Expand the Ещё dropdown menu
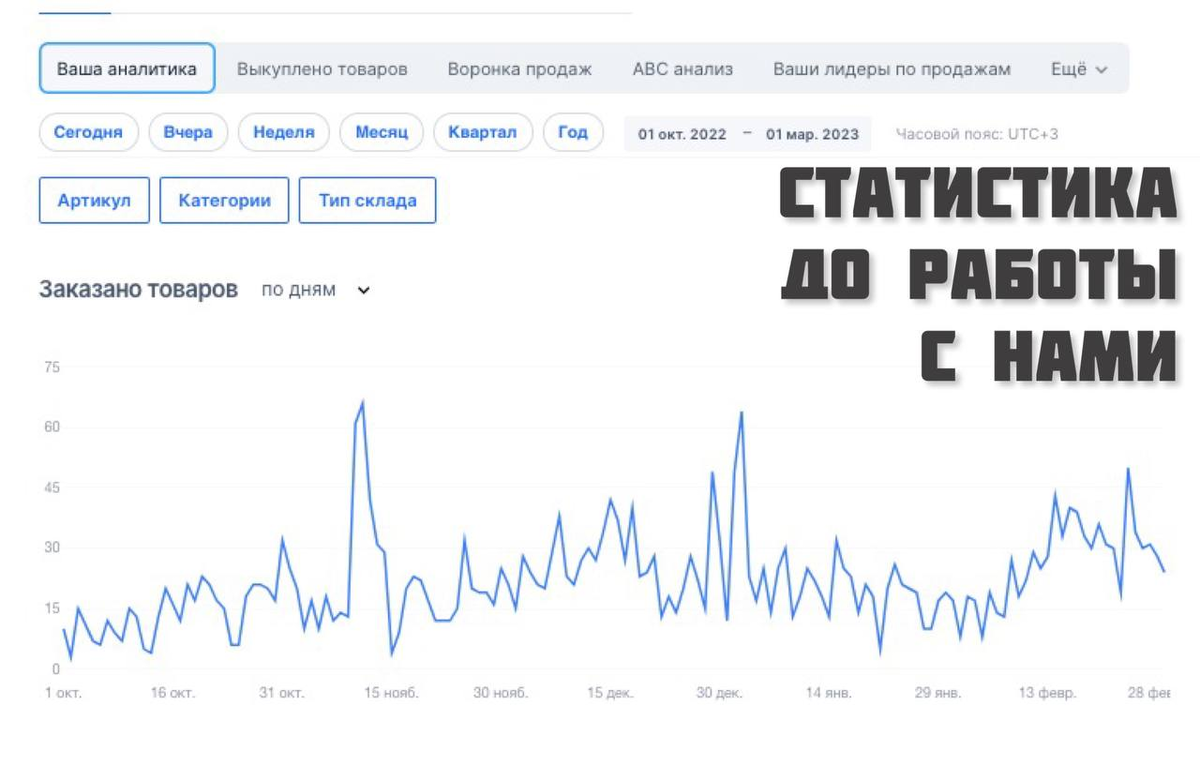Image resolution: width=1200 pixels, height=765 pixels. (x=1079, y=69)
